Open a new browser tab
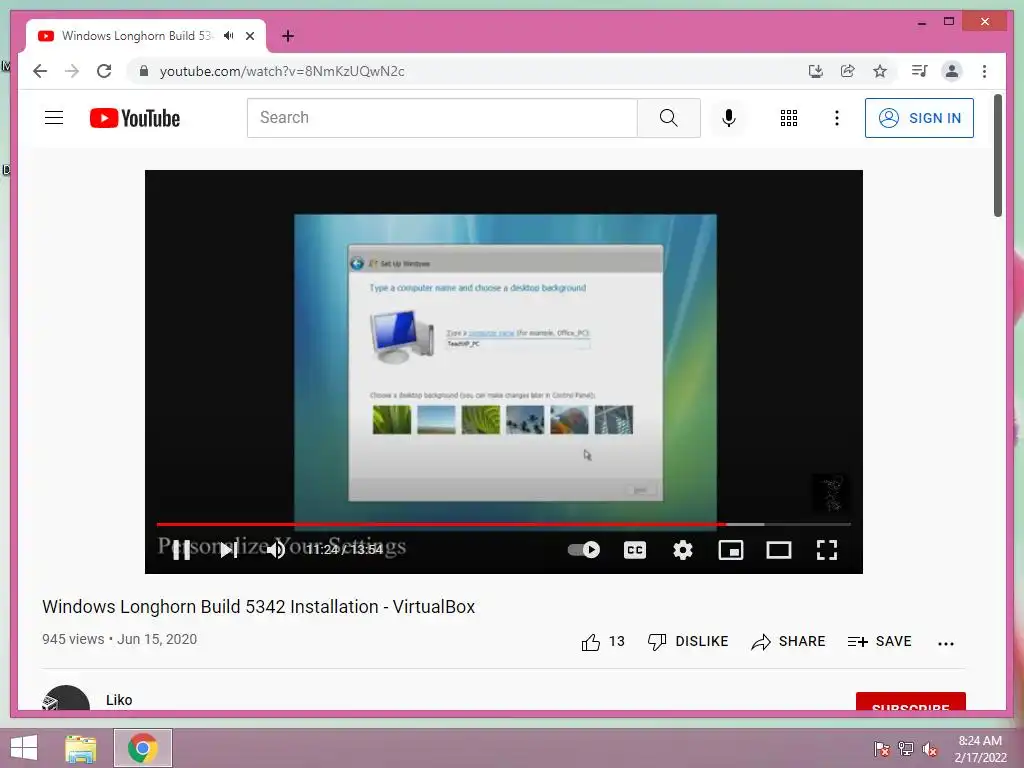 click(x=288, y=36)
